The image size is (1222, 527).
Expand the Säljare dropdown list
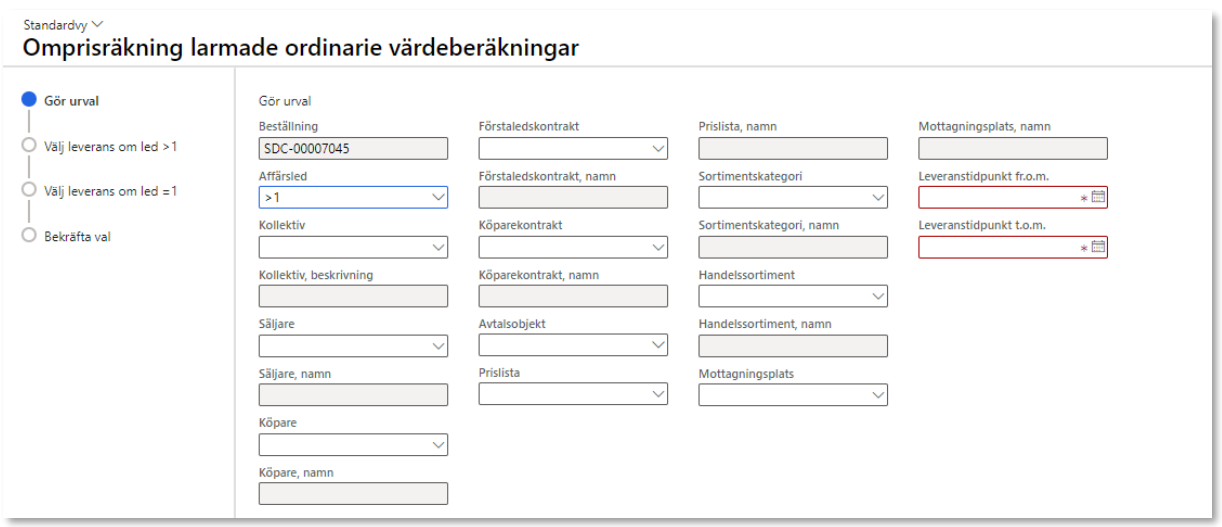[438, 346]
